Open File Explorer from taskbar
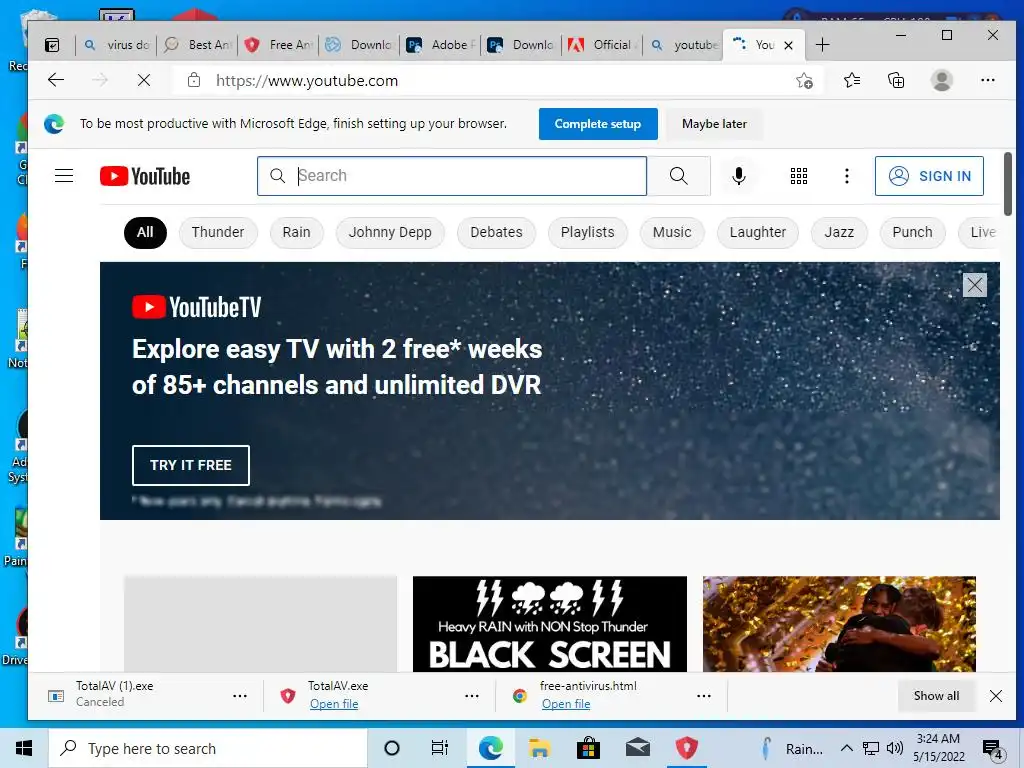 pos(539,748)
